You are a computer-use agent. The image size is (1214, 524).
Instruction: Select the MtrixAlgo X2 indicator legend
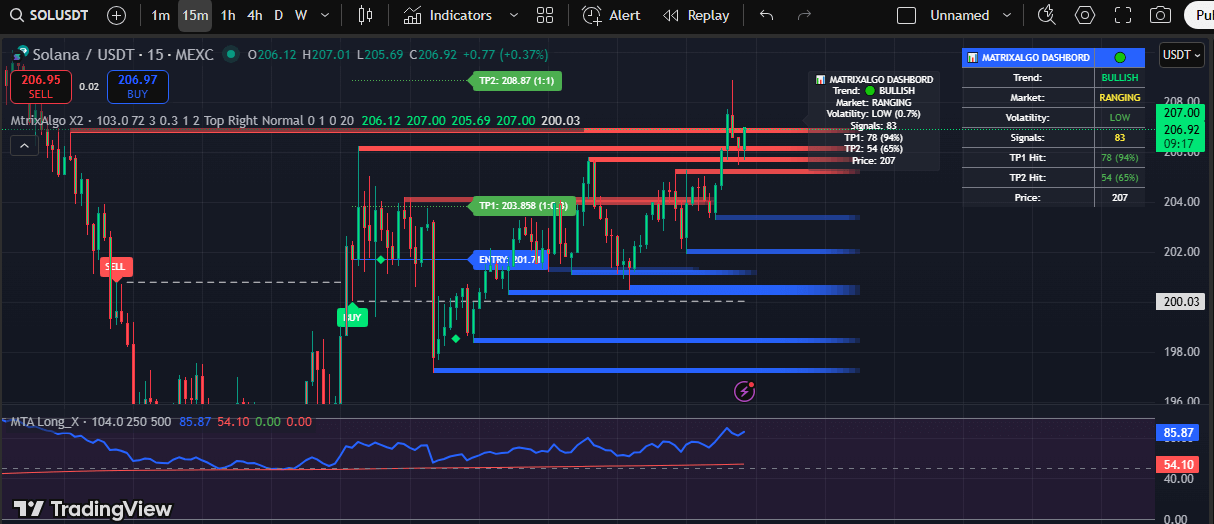[x=47, y=121]
